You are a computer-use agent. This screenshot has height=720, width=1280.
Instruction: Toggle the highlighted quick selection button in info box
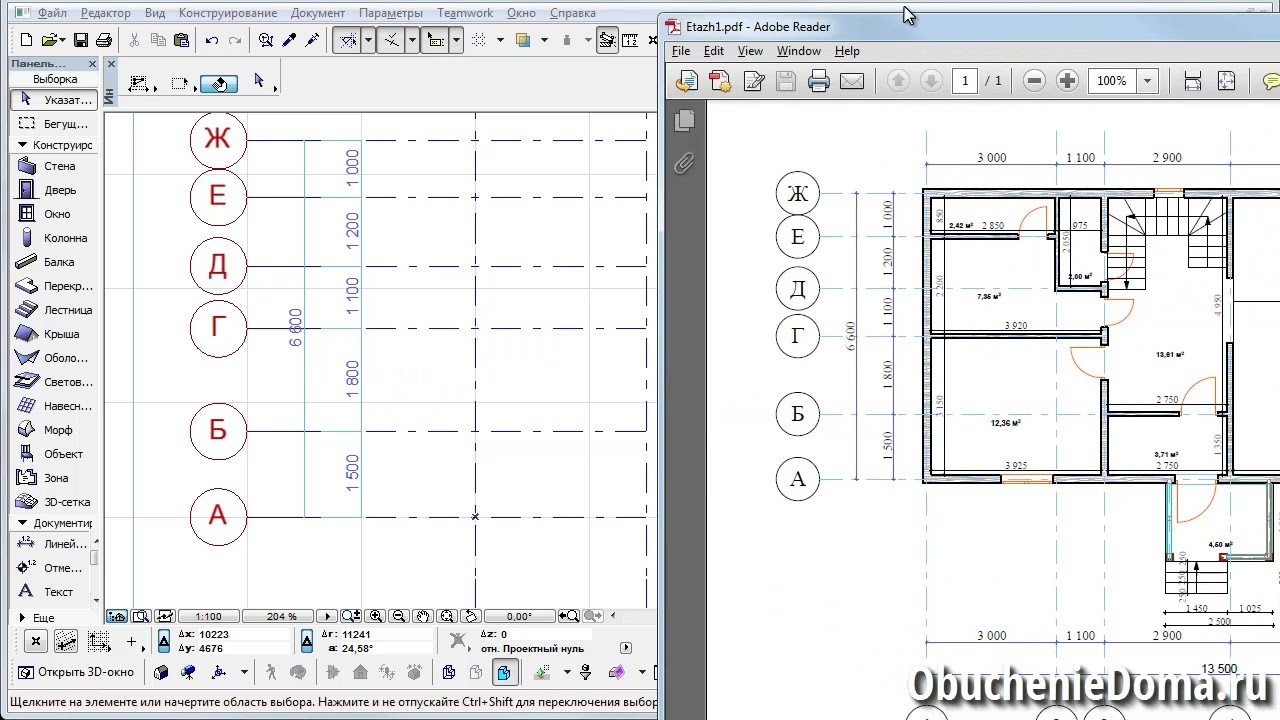point(220,84)
